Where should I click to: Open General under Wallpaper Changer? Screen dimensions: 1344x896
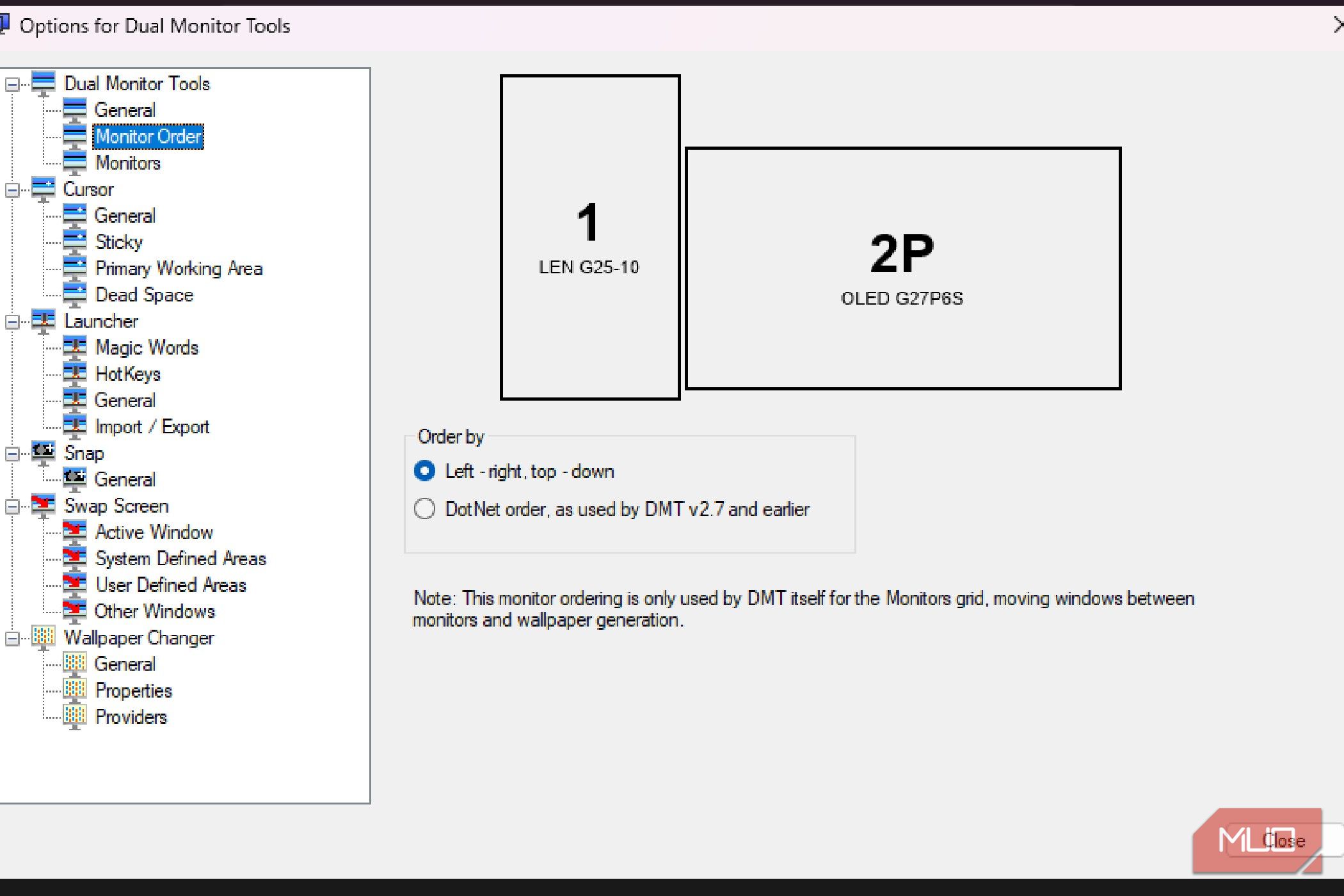click(x=125, y=664)
